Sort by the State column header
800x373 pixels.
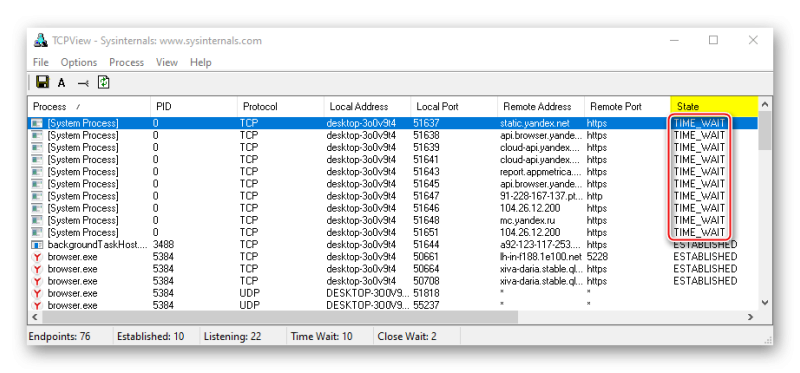tap(714, 107)
